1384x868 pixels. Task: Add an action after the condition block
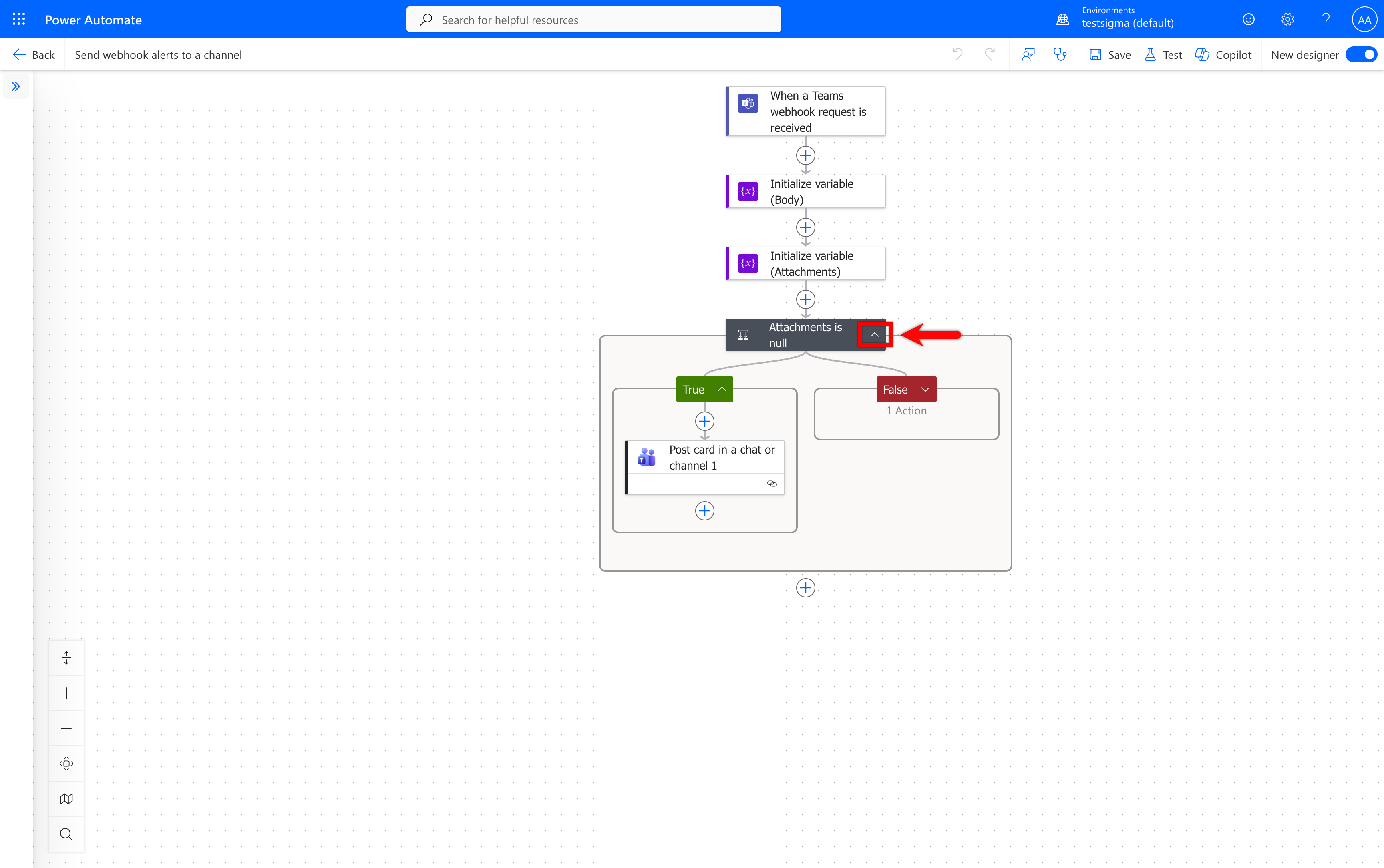(x=805, y=587)
